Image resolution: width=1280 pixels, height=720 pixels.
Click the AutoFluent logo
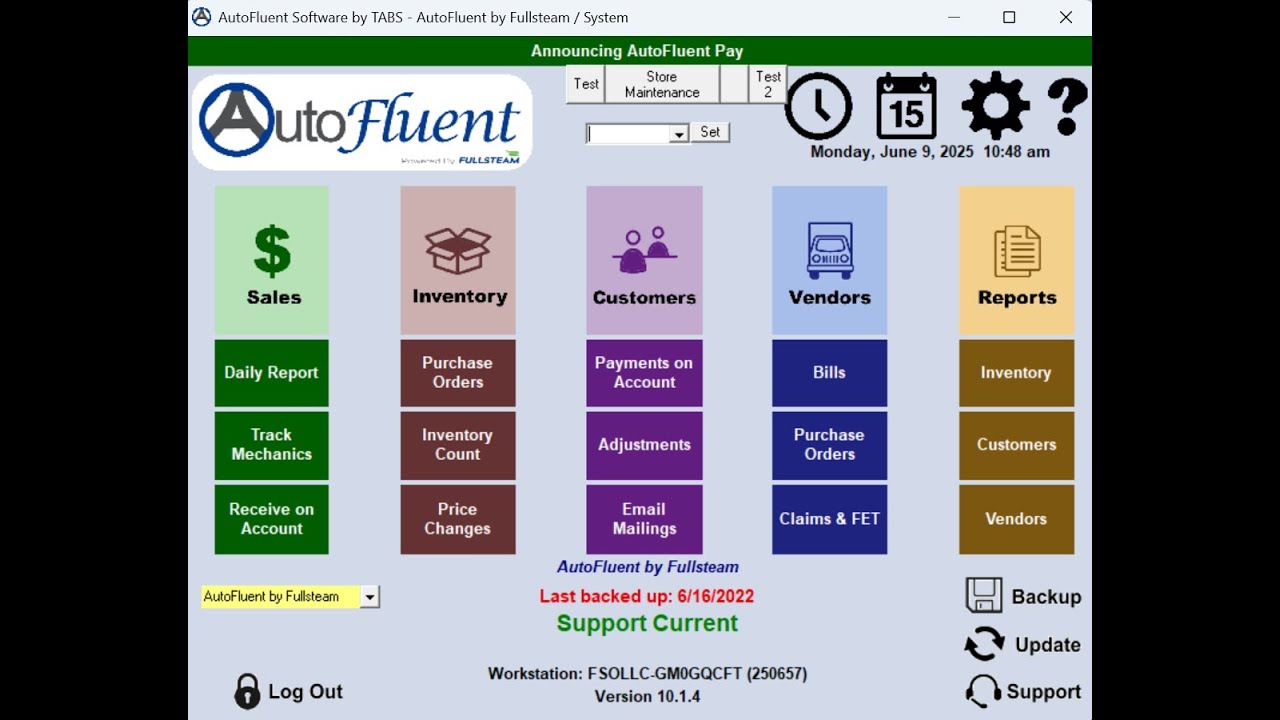(x=361, y=122)
